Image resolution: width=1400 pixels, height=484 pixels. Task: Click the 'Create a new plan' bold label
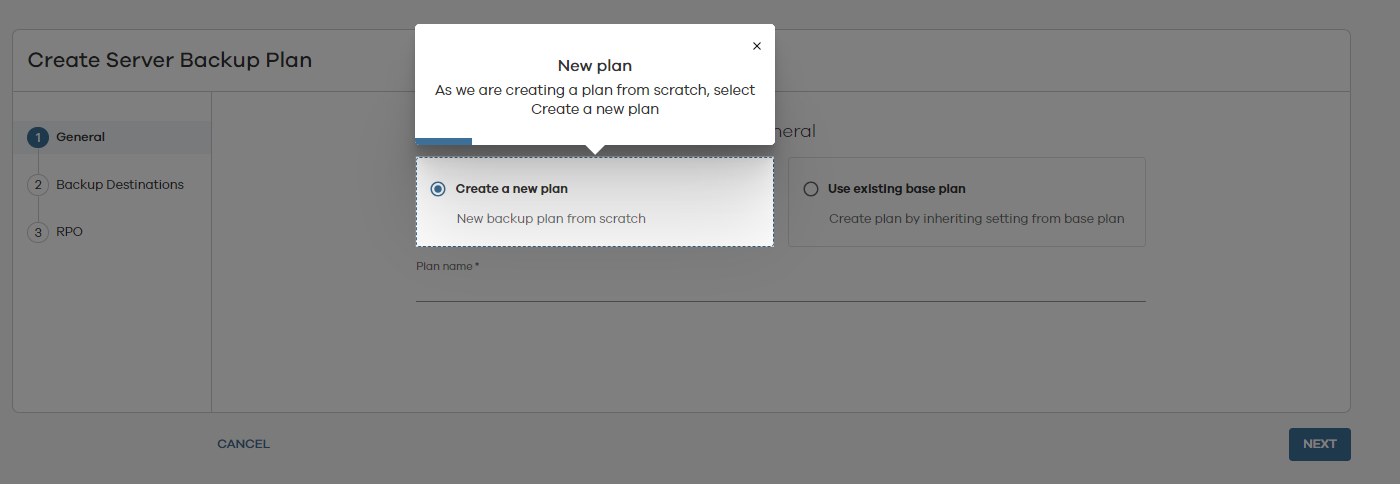[x=512, y=189]
